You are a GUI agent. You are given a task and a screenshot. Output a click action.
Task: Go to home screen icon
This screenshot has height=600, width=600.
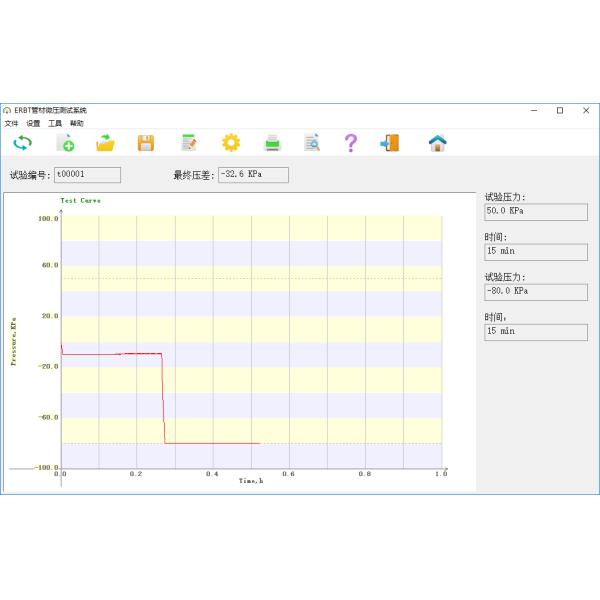(x=437, y=143)
